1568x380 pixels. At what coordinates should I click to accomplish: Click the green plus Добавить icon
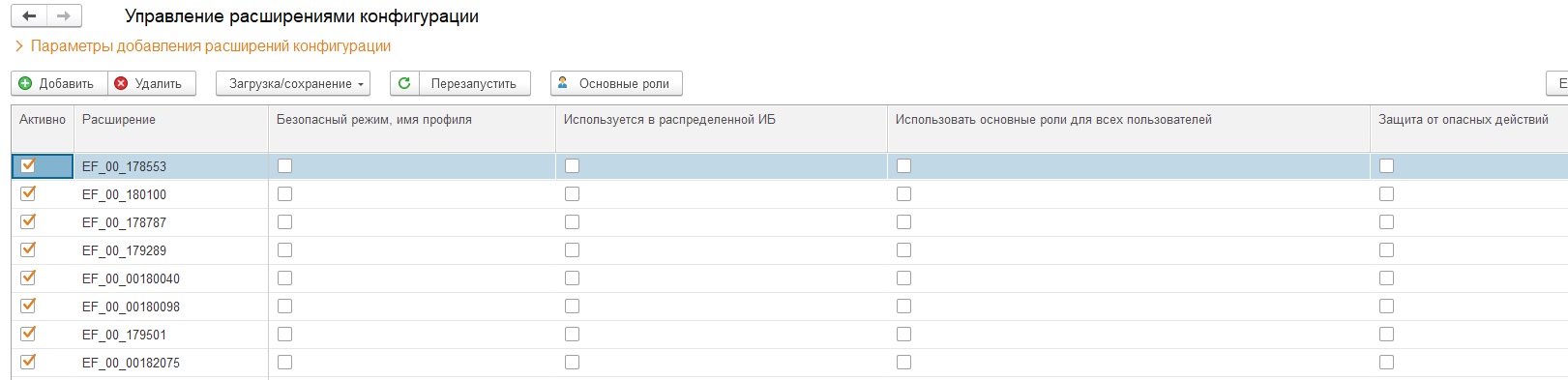tap(26, 83)
